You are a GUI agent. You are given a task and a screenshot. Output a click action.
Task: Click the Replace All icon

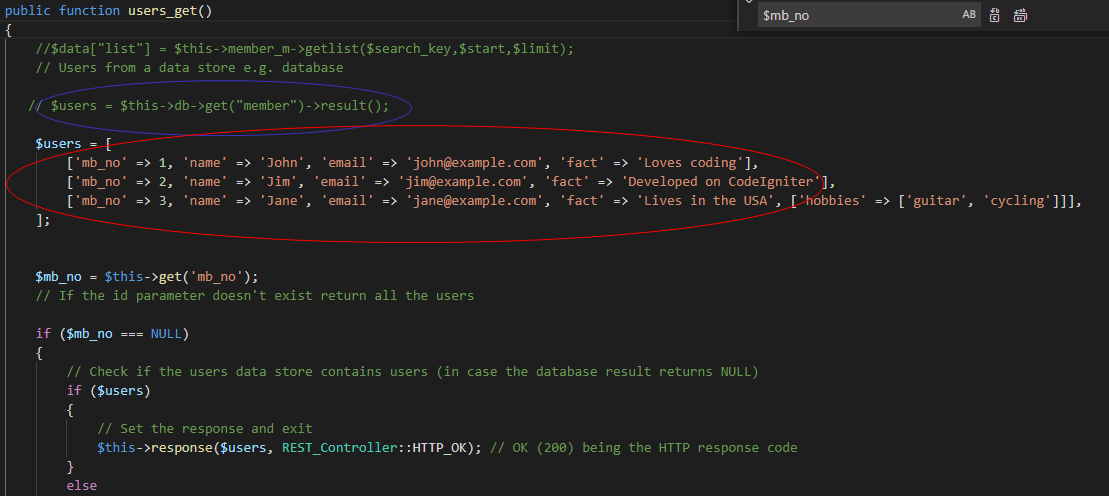click(x=1020, y=15)
